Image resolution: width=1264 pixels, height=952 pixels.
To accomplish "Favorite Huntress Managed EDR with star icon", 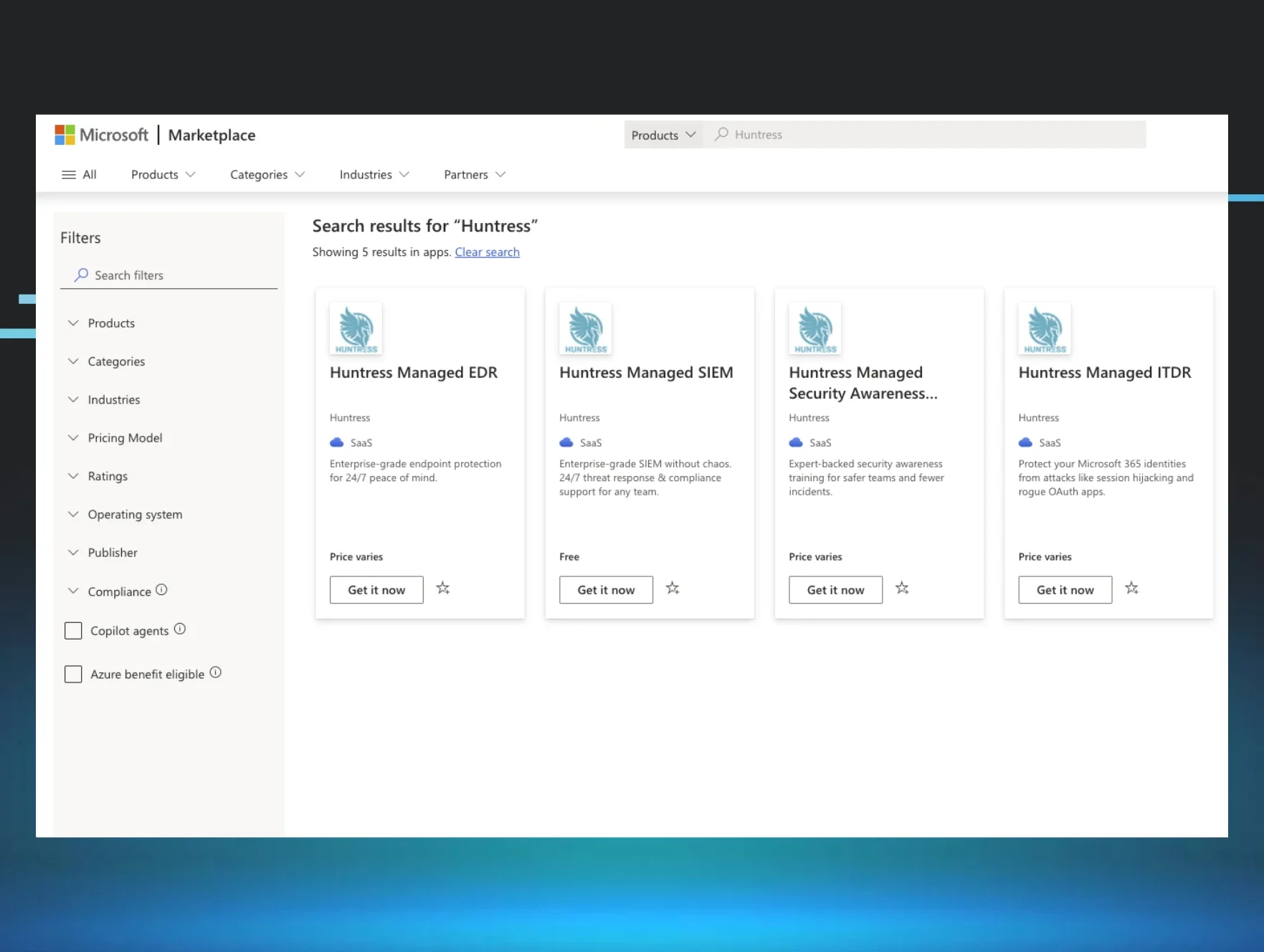I will pos(443,589).
